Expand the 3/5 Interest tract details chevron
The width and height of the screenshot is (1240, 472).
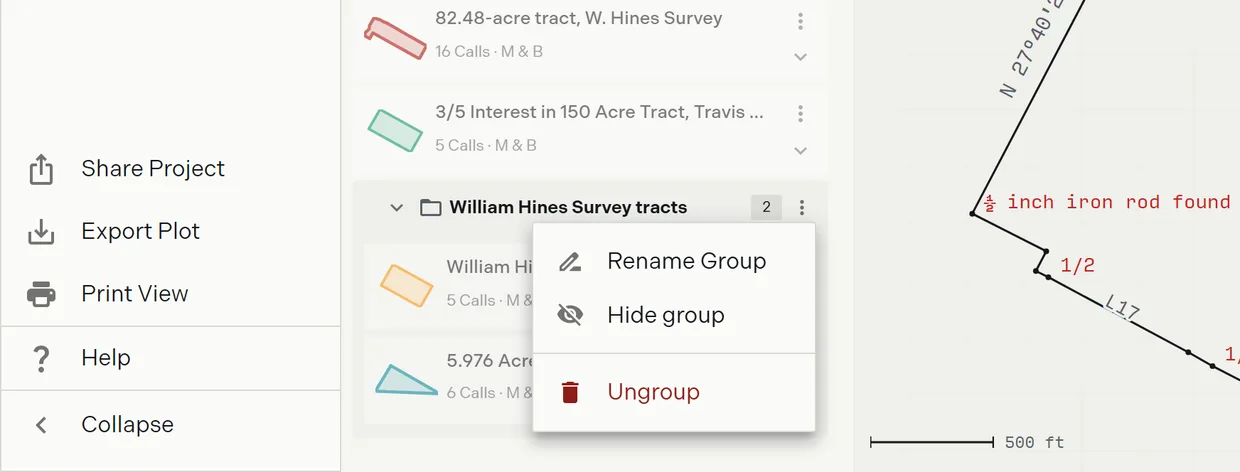pyautogui.click(x=800, y=151)
